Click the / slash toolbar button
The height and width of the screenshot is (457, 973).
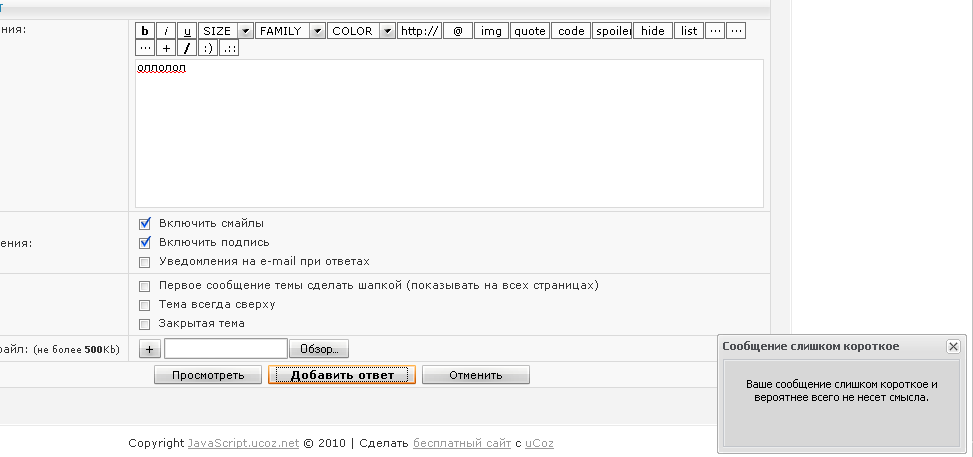click(x=187, y=48)
